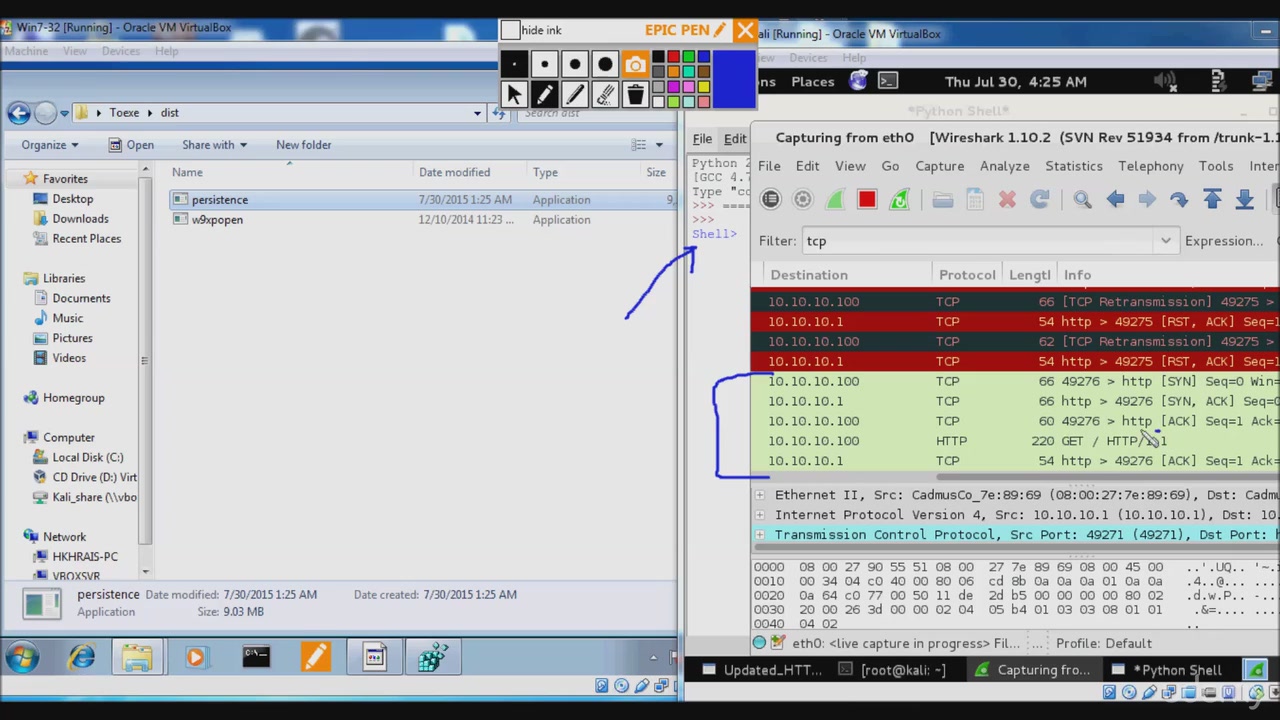Screen dimensions: 1280x720
Task: Clear all ink with trash can icon
Action: [635, 95]
